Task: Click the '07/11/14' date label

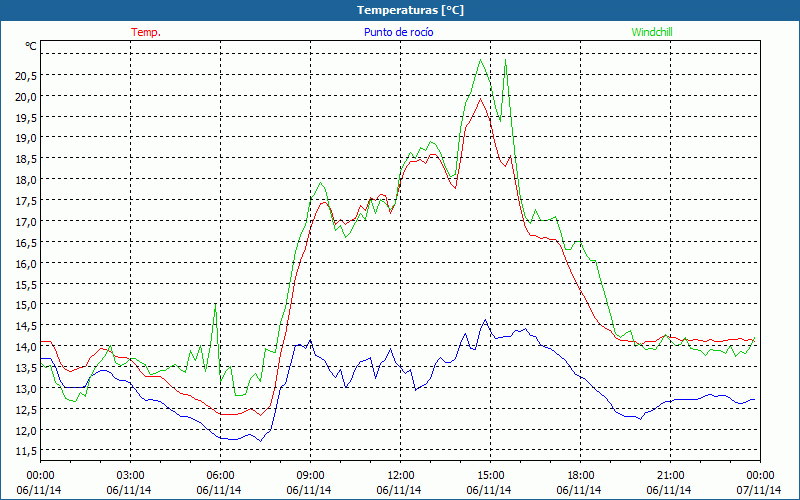Action: pos(759,490)
